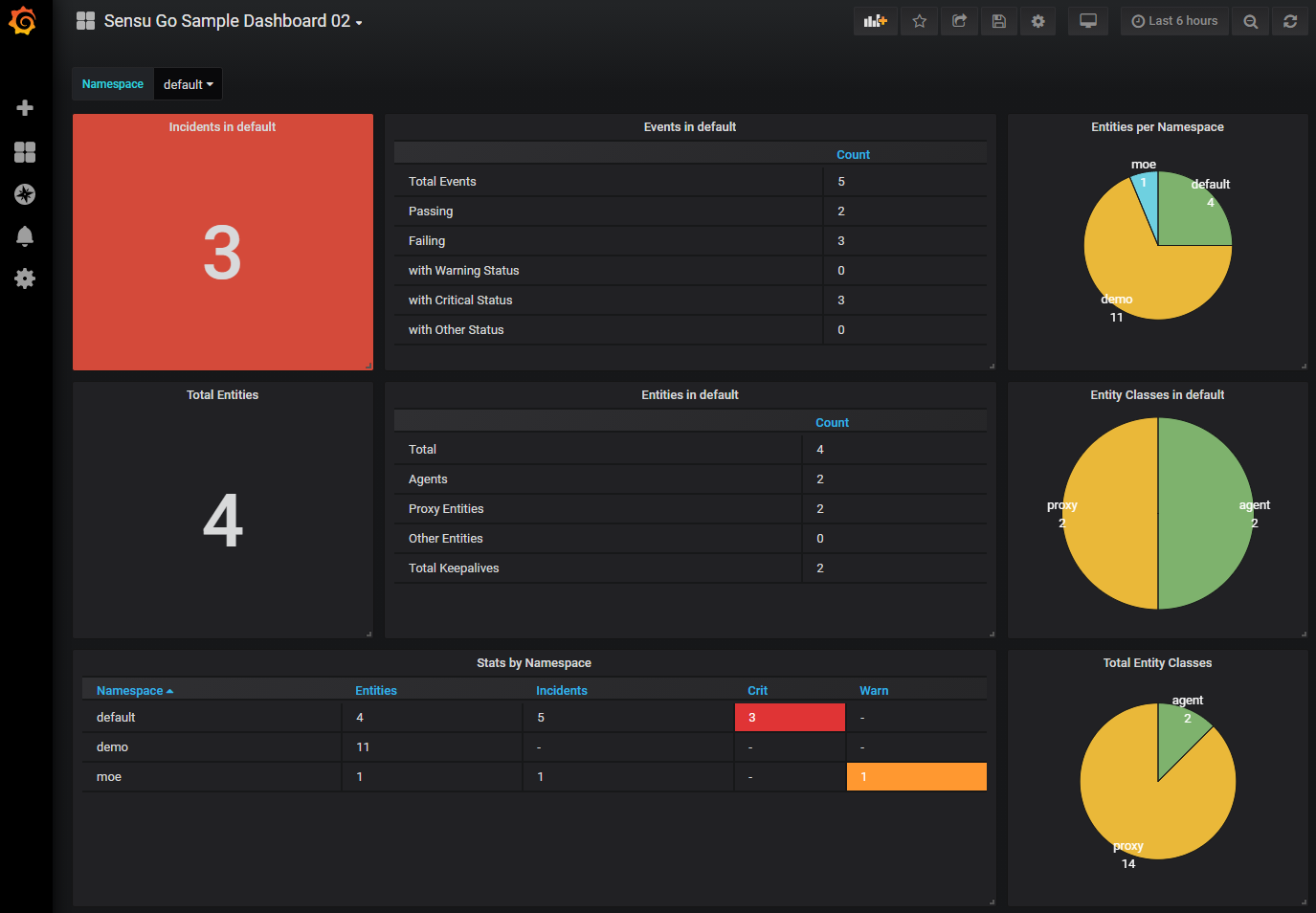
Task: Click the with Other Status row
Action: (x=690, y=330)
